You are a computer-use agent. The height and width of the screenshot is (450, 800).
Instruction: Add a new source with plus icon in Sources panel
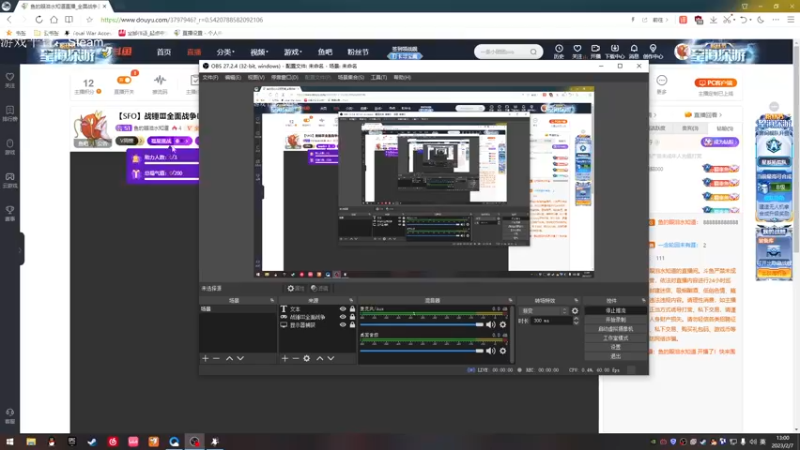(x=285, y=359)
